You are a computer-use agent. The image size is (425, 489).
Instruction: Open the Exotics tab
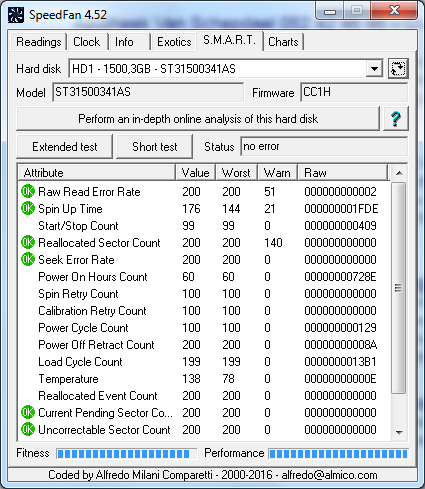click(174, 42)
